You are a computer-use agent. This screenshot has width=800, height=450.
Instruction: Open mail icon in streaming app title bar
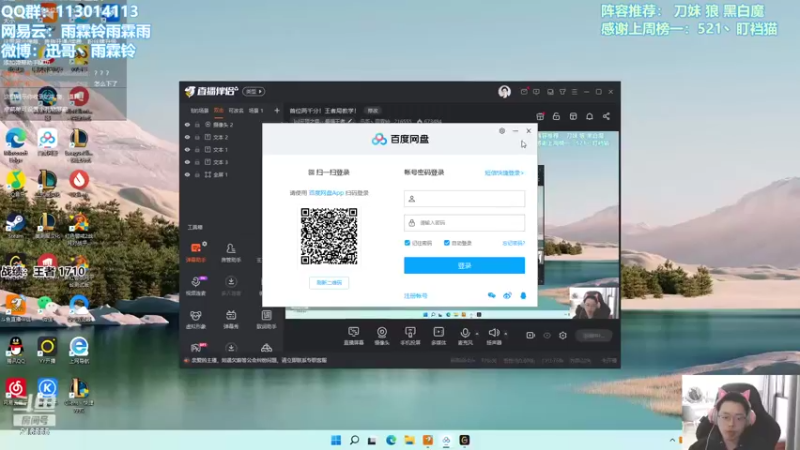(524, 92)
